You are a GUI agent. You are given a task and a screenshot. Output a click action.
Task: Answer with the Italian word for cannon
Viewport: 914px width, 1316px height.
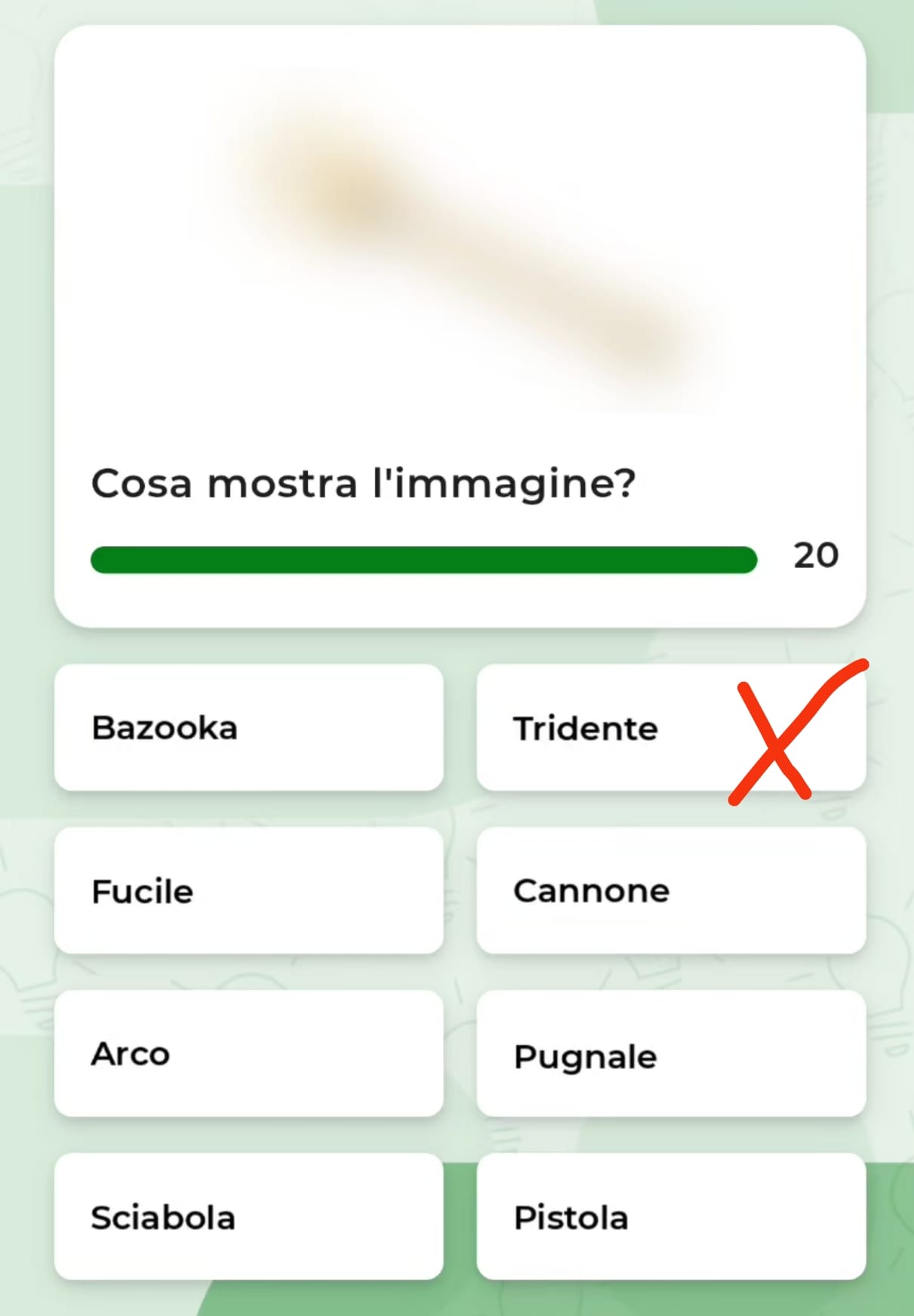point(671,891)
